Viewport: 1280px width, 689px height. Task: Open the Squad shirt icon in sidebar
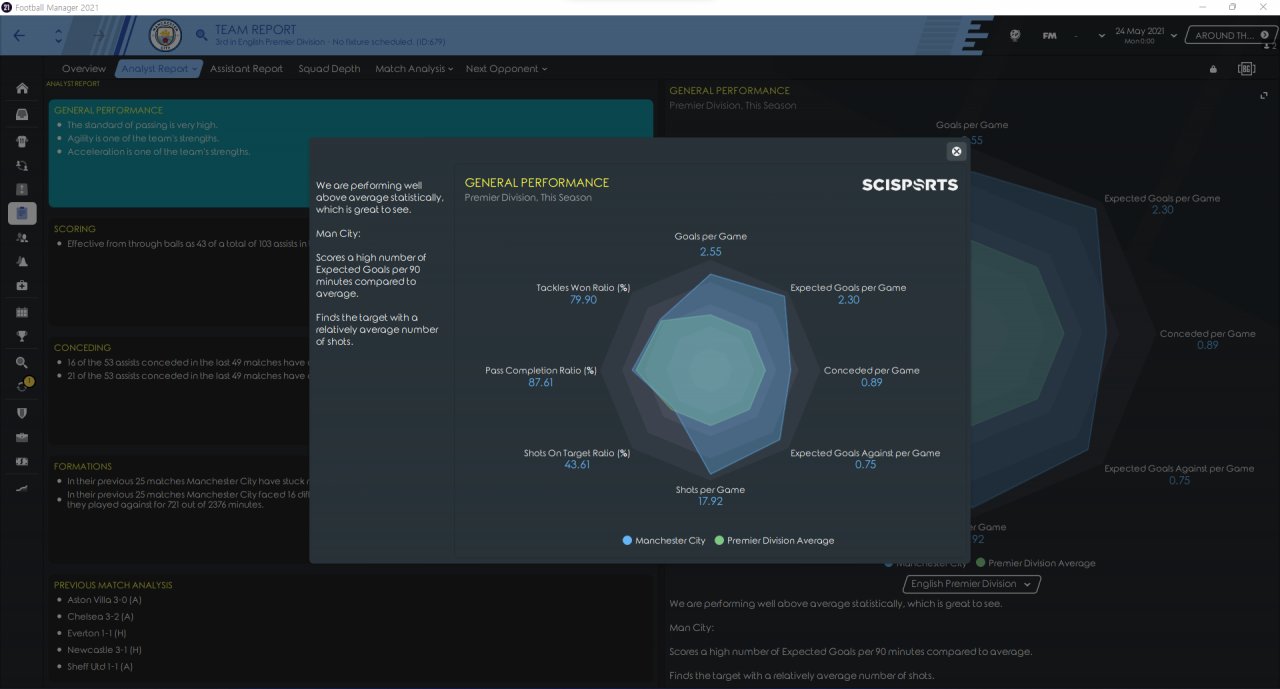[x=22, y=141]
